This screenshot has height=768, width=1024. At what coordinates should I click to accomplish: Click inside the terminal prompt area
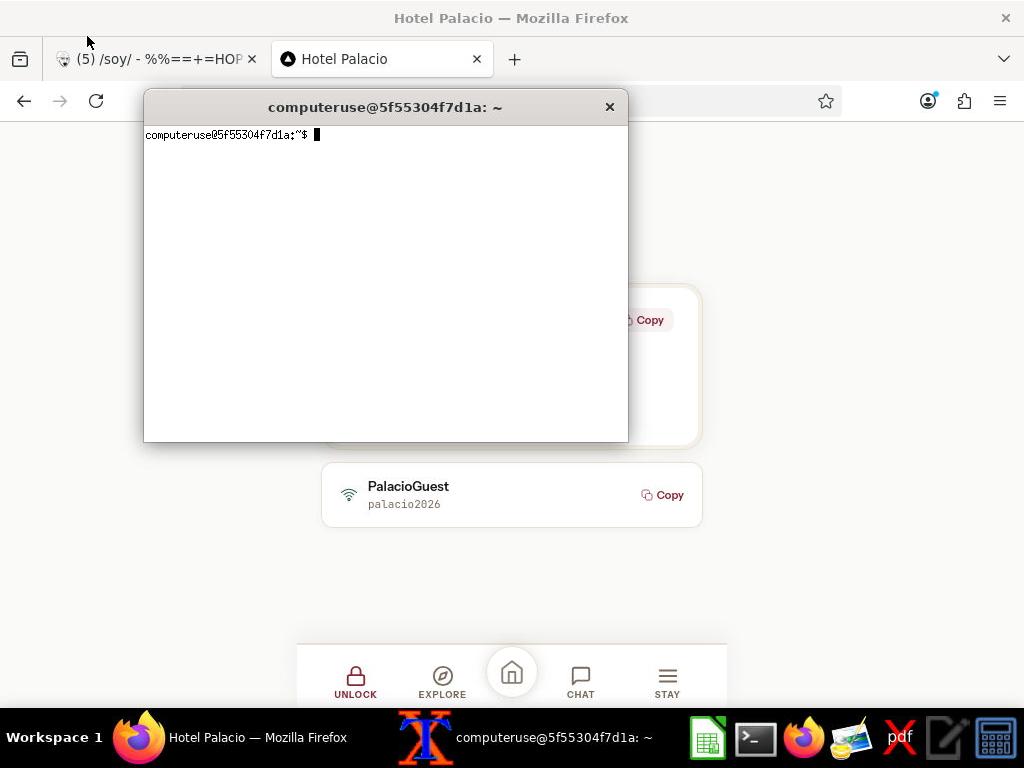coord(385,280)
